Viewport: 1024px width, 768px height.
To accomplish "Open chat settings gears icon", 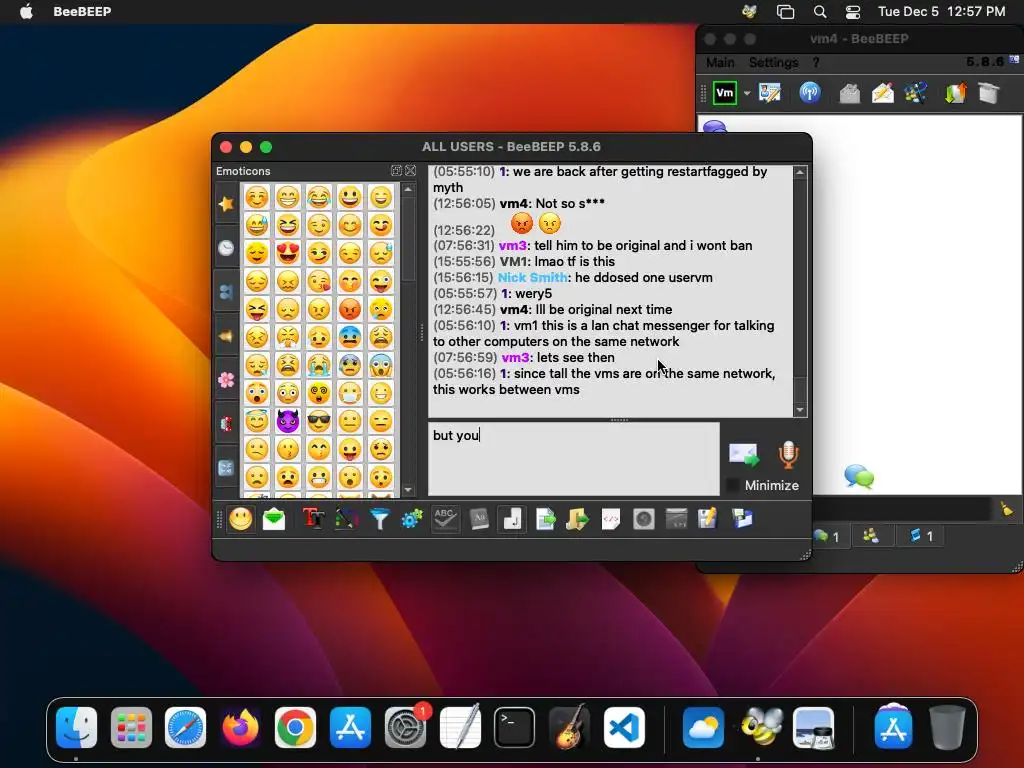I will [x=412, y=519].
